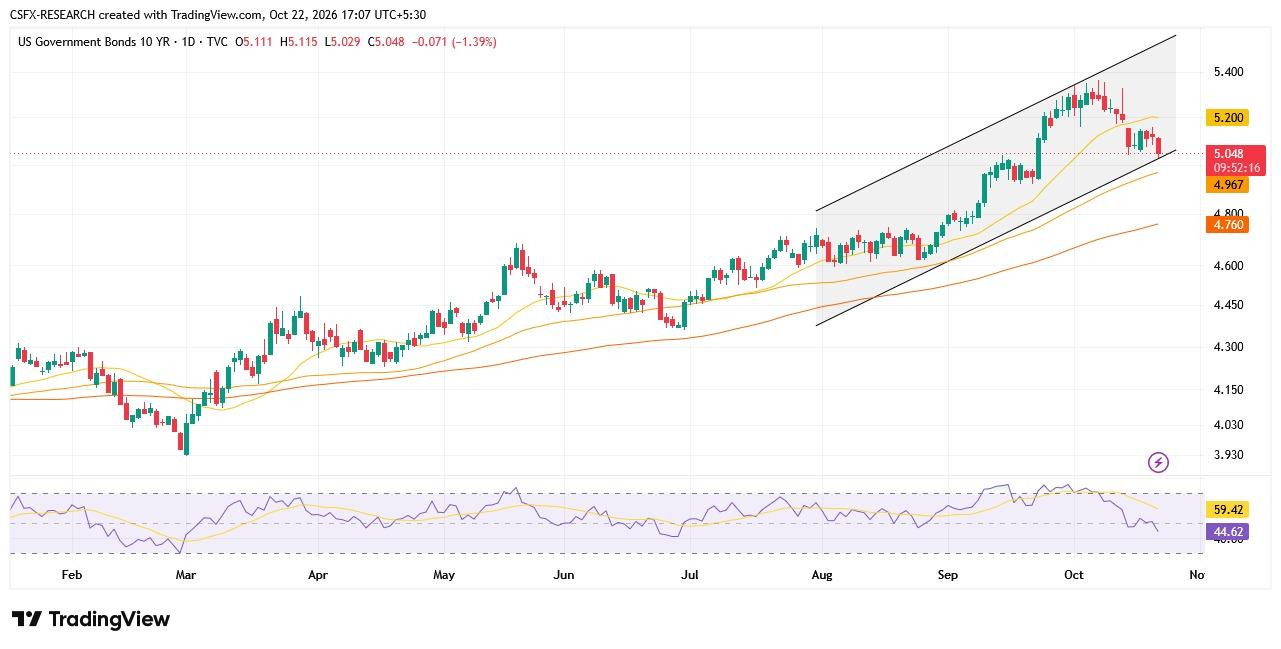Click the Sep label on time axis
The width and height of the screenshot is (1281, 649).
click(948, 575)
